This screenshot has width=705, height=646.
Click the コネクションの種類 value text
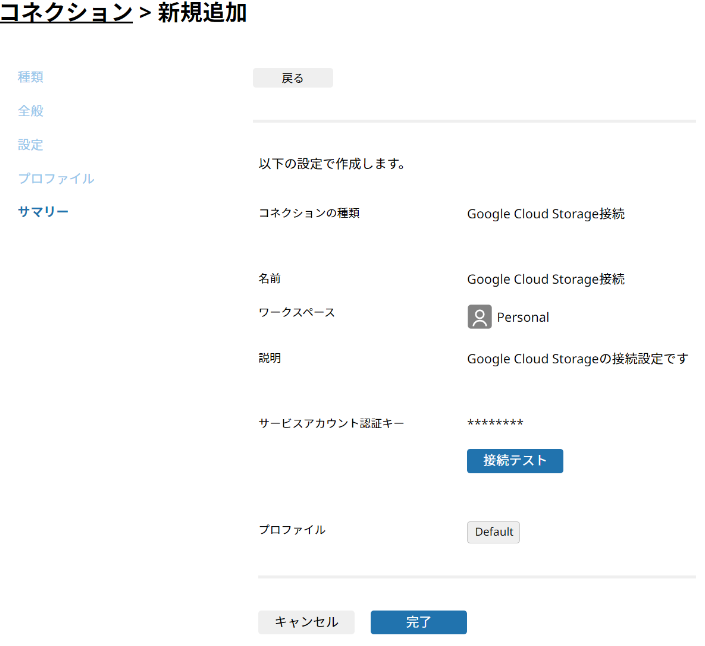coord(545,214)
